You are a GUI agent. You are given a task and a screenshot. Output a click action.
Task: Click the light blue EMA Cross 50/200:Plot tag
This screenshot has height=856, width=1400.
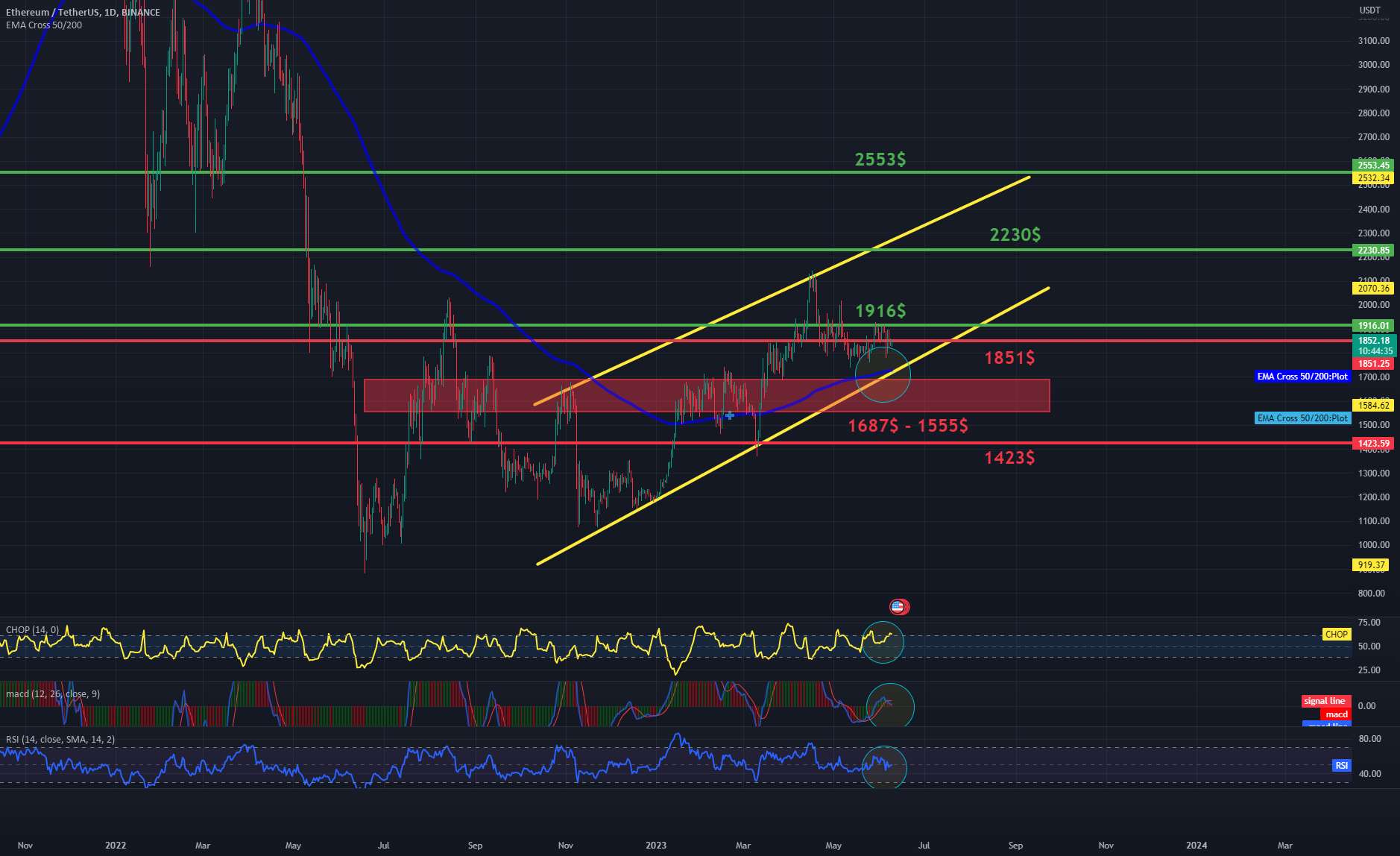1302,418
